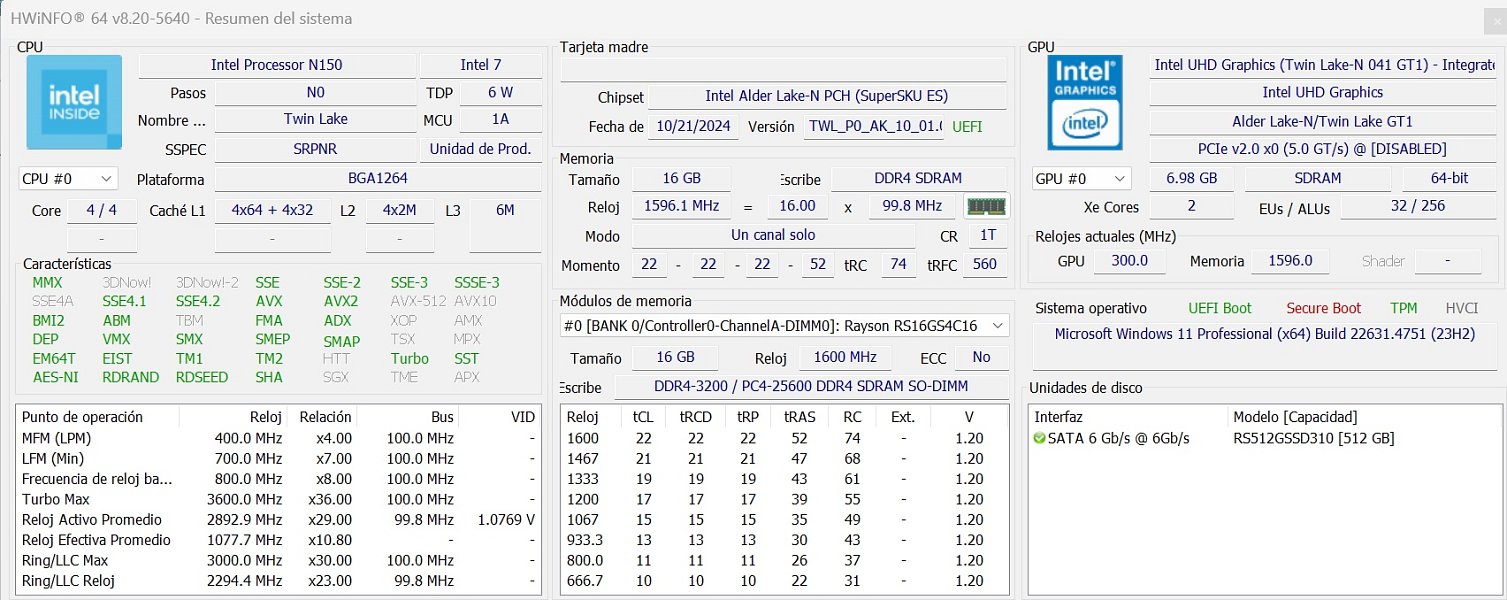1507x600 pixels.
Task: Click the memory module chip icon
Action: pyautogui.click(x=986, y=206)
